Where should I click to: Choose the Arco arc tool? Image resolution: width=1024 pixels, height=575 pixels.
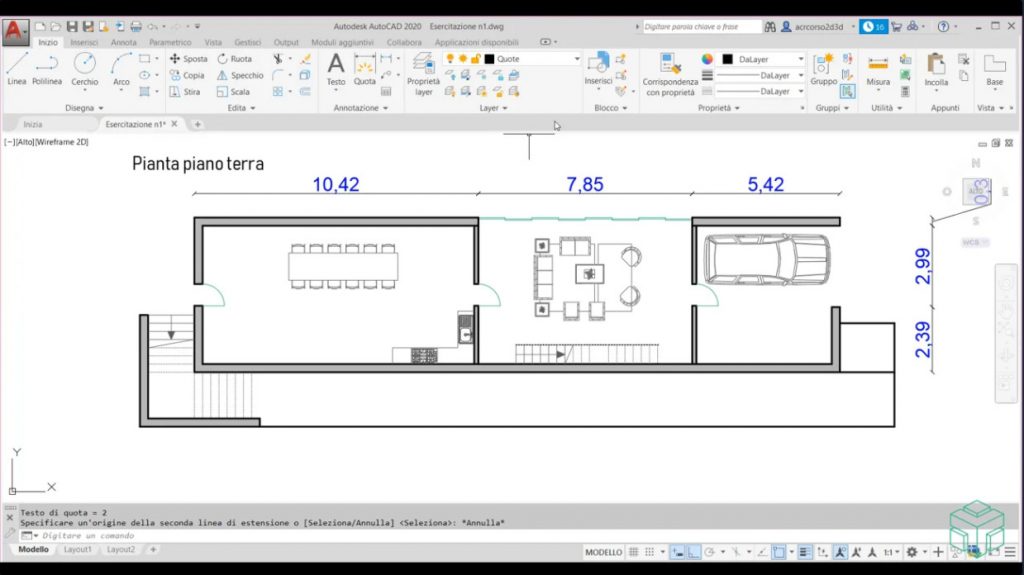coord(121,69)
